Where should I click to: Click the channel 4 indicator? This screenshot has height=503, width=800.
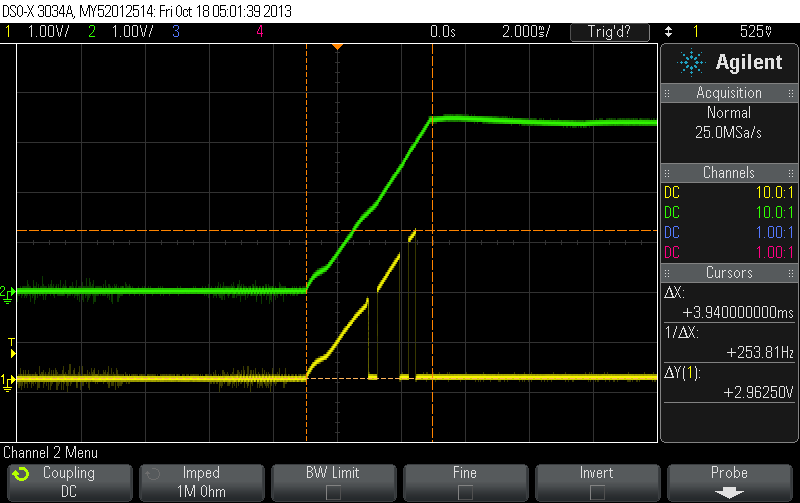[260, 32]
